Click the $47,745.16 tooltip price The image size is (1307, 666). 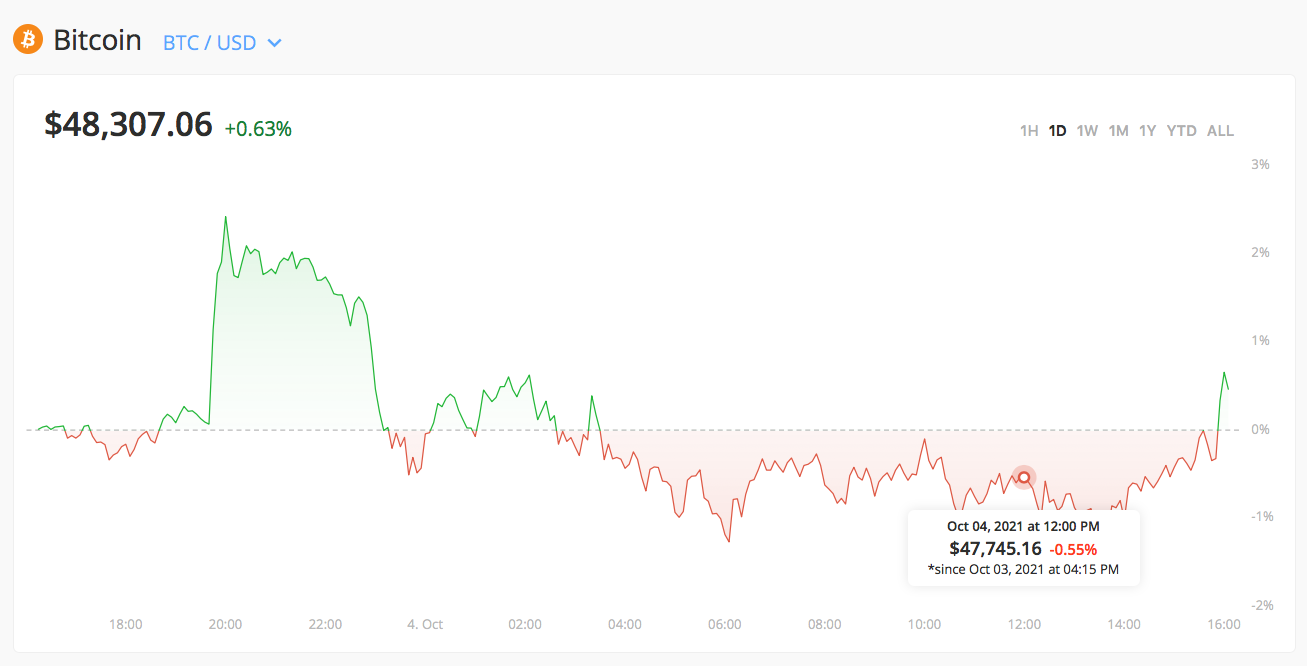(995, 548)
